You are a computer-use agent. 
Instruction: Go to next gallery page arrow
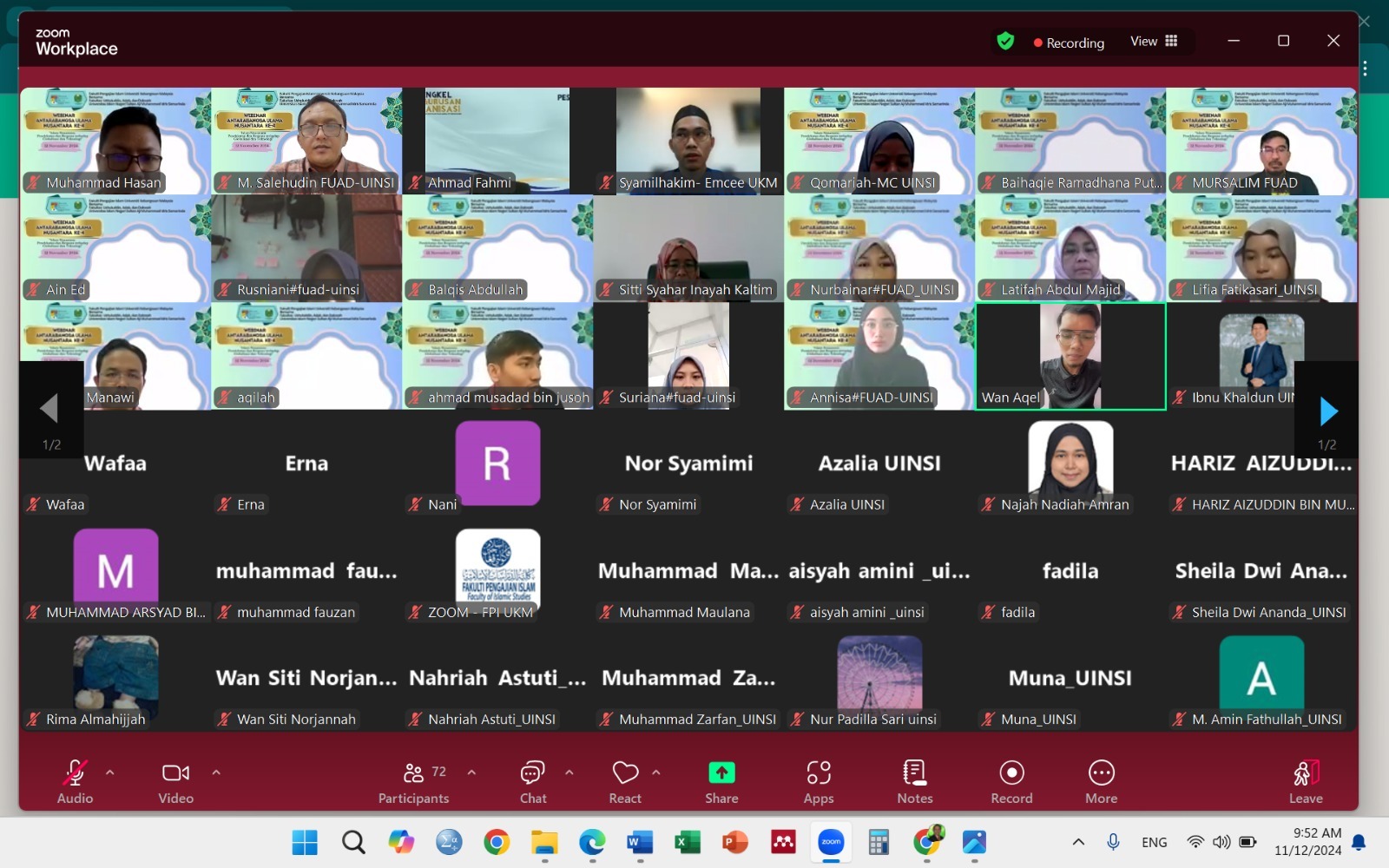(1327, 411)
